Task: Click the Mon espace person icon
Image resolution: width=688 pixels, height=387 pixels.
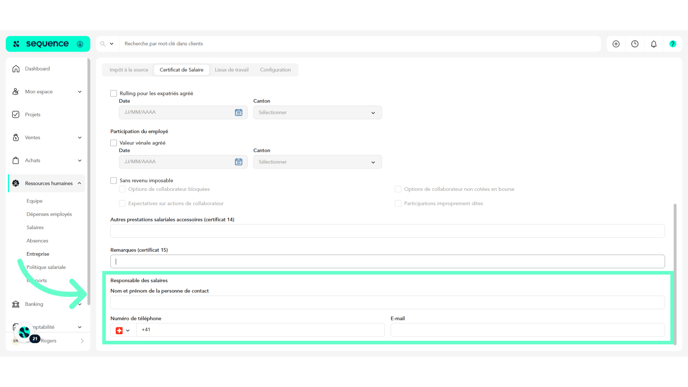Action: click(16, 92)
